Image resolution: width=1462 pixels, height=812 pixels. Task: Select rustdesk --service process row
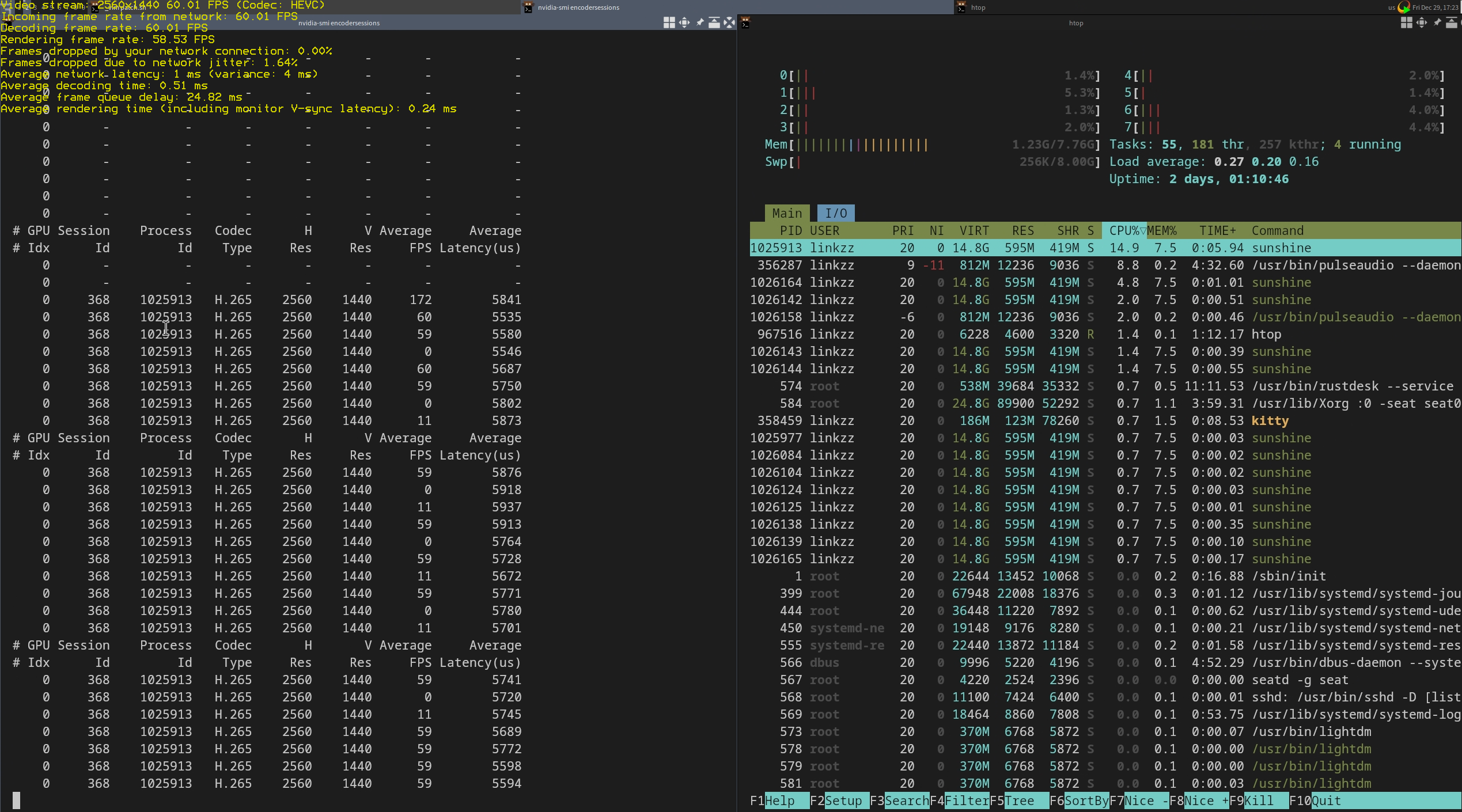(x=1105, y=386)
